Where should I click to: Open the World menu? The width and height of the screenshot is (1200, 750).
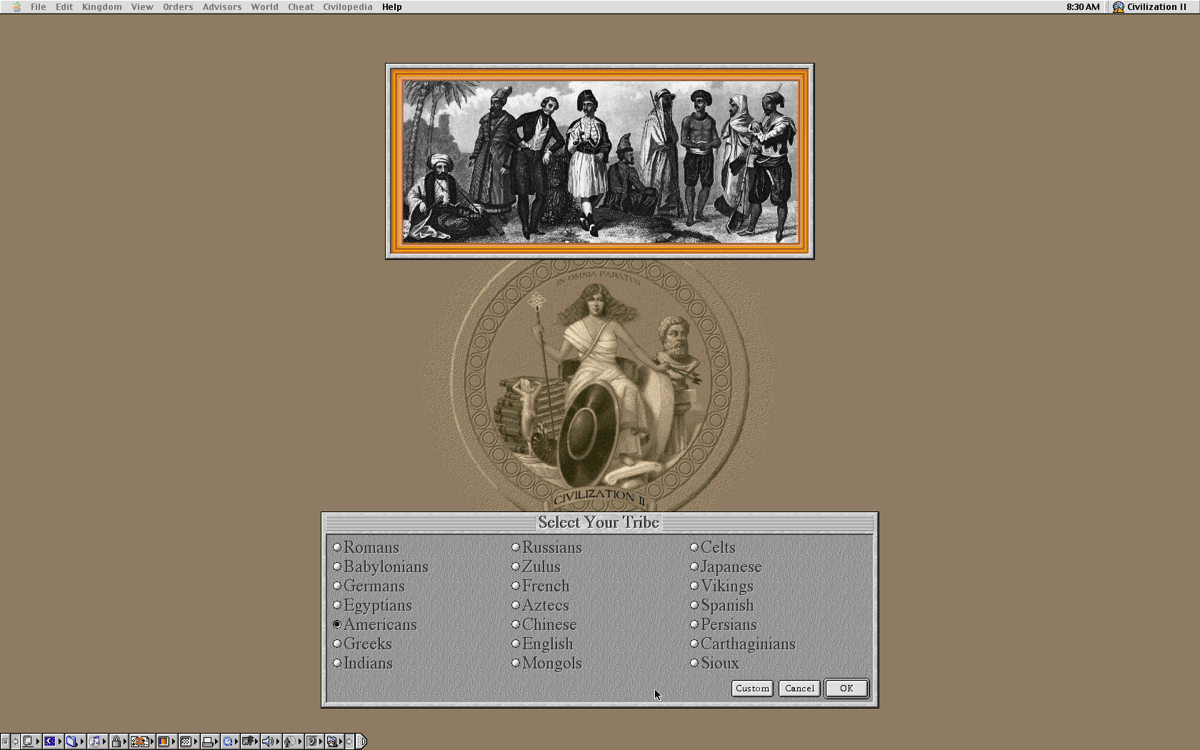point(265,7)
